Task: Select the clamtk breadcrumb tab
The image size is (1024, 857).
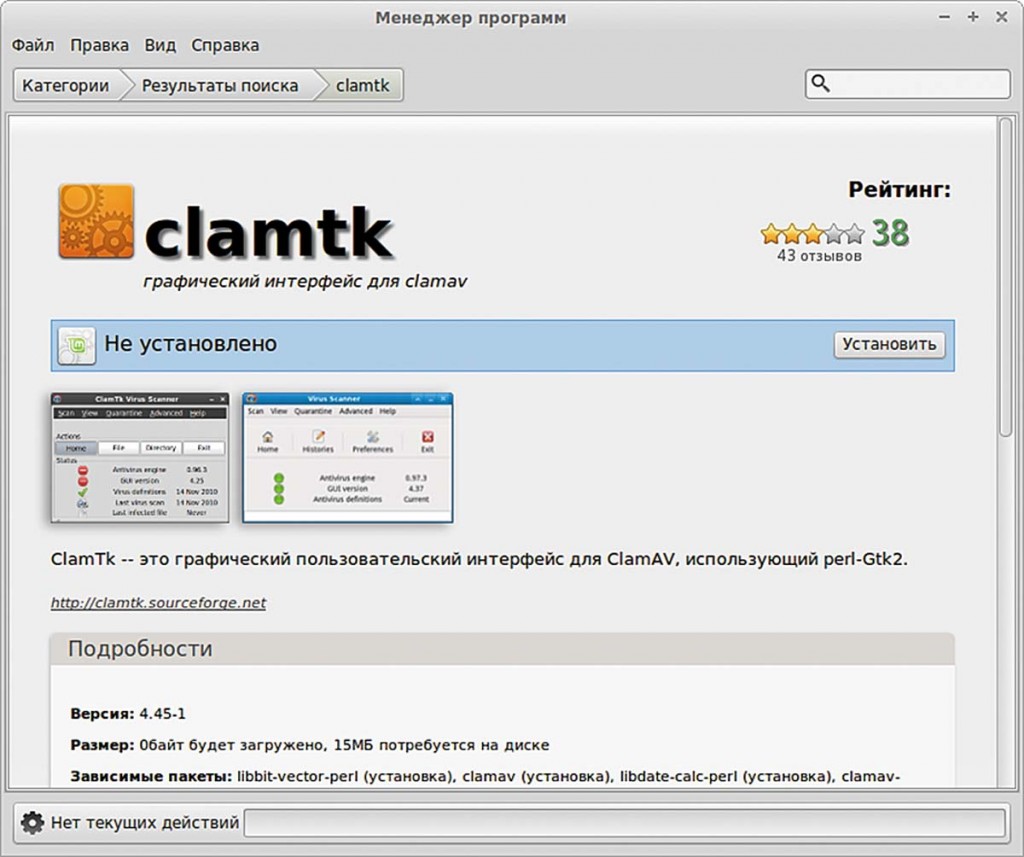Action: click(362, 85)
